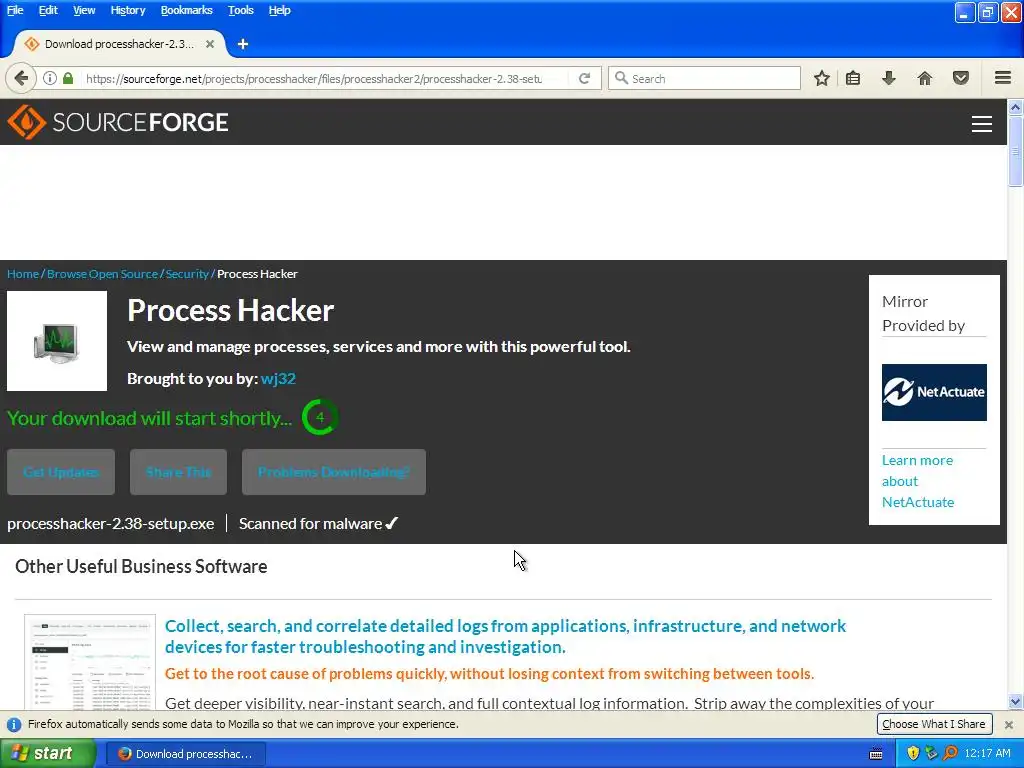Click the taskbar clock 12:17 AM
The width and height of the screenshot is (1024, 768).
987,753
